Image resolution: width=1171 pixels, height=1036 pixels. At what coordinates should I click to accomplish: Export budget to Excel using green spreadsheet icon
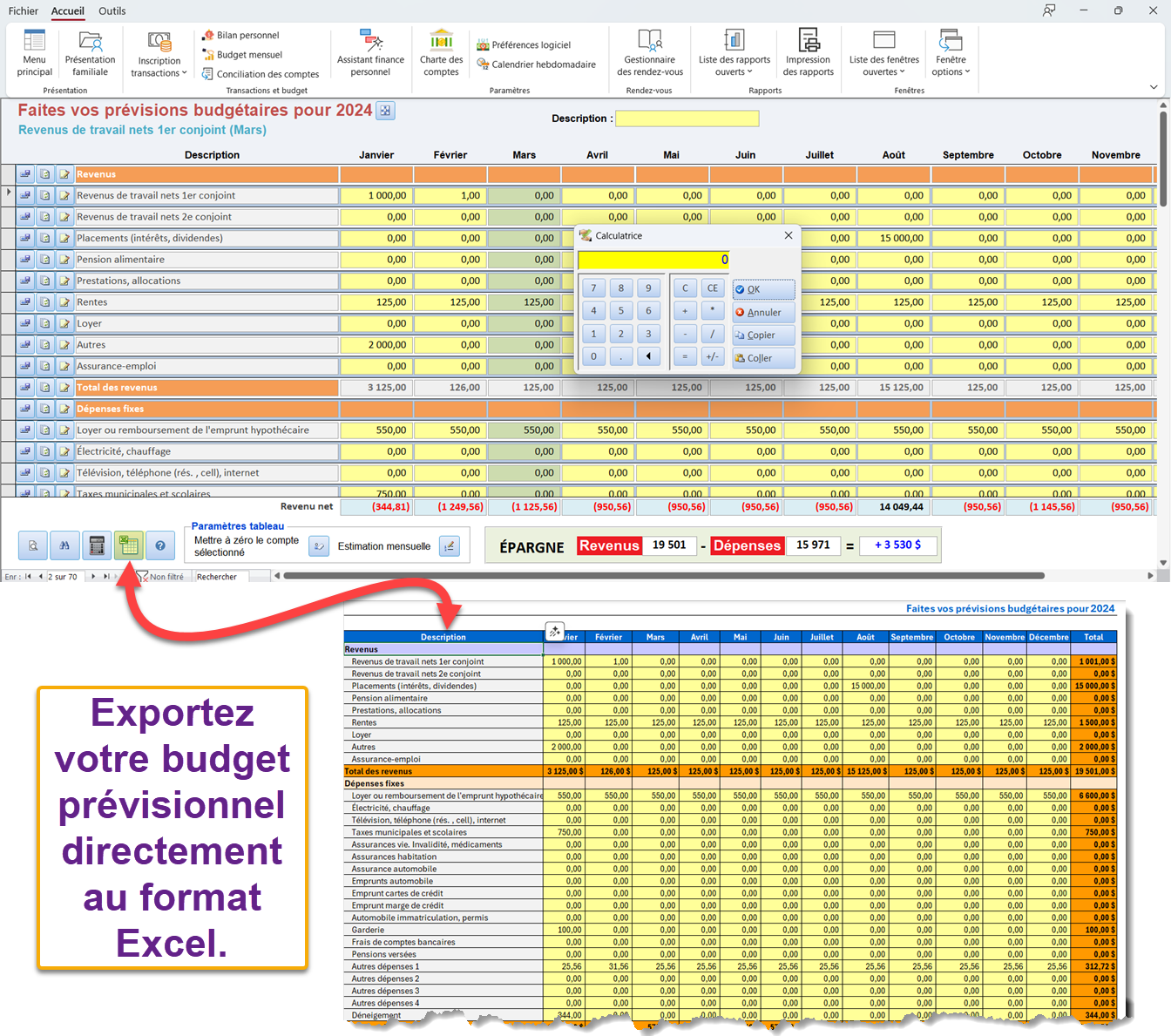[x=129, y=545]
